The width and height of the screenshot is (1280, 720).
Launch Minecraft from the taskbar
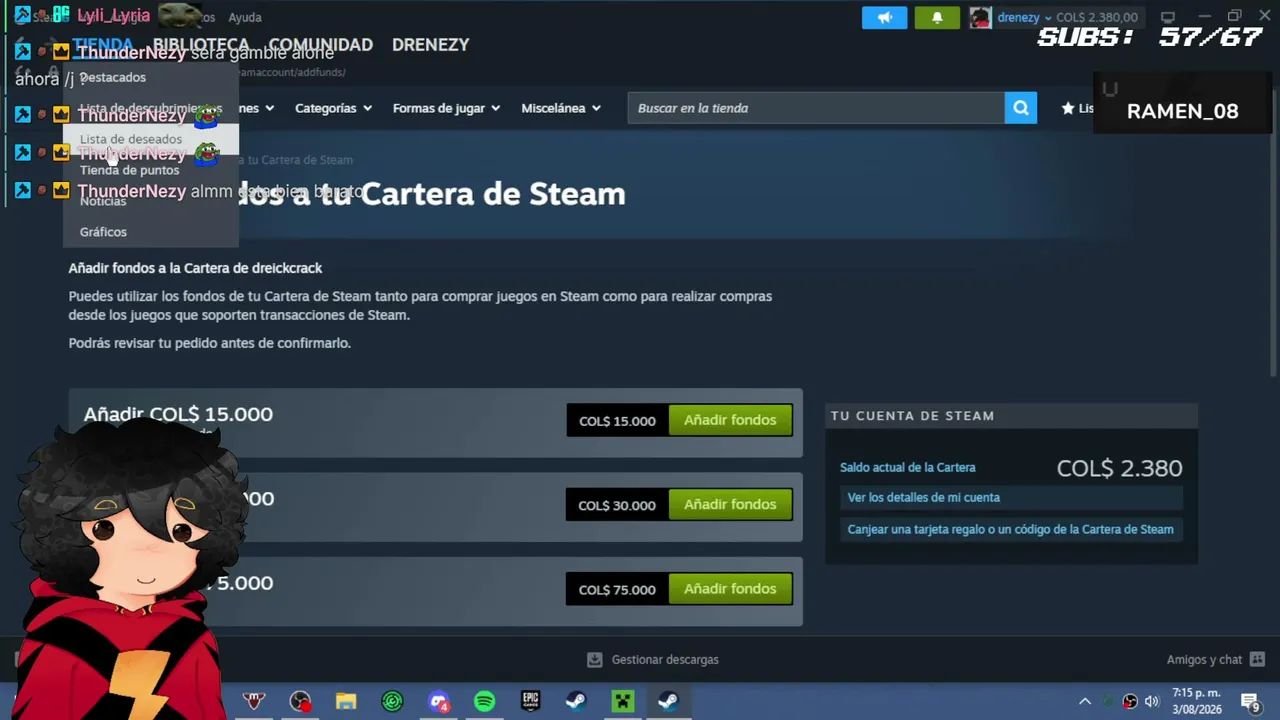[x=622, y=701]
